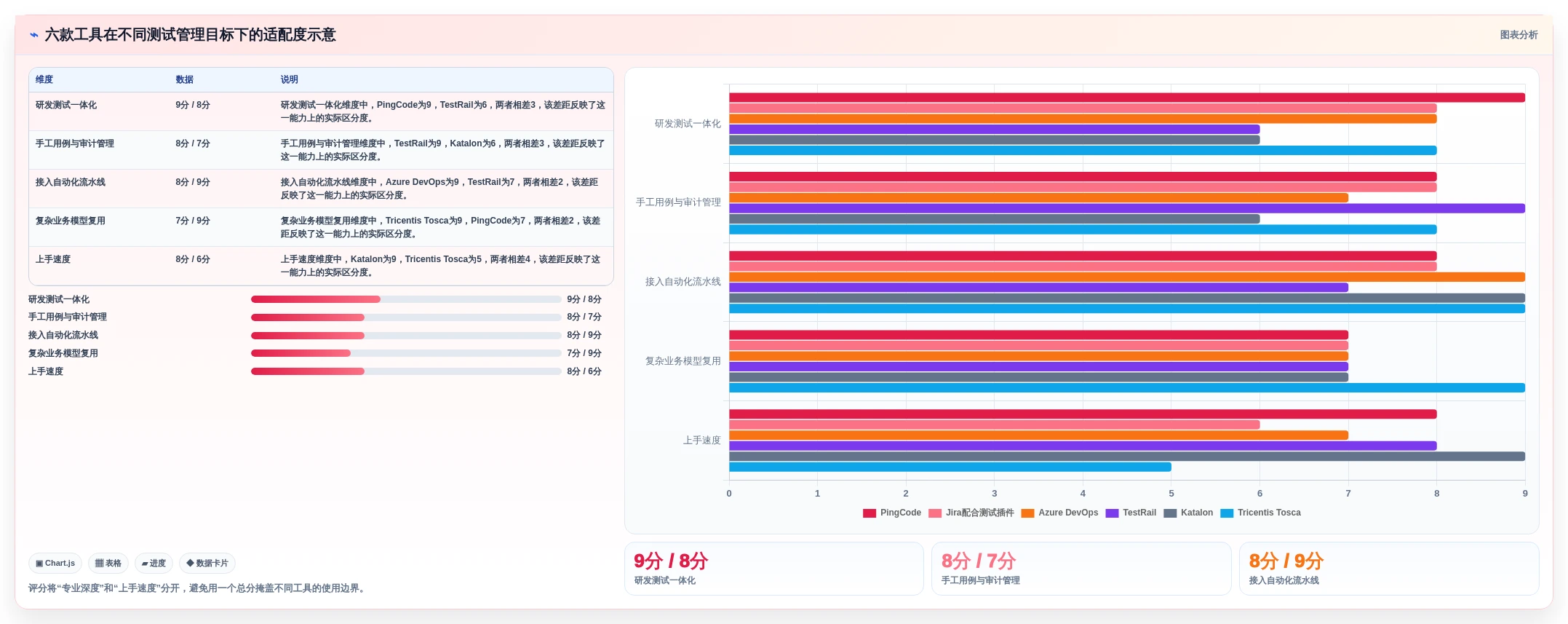Select the 数据卡片 tag chip
Image resolution: width=1568 pixels, height=624 pixels.
click(x=207, y=563)
